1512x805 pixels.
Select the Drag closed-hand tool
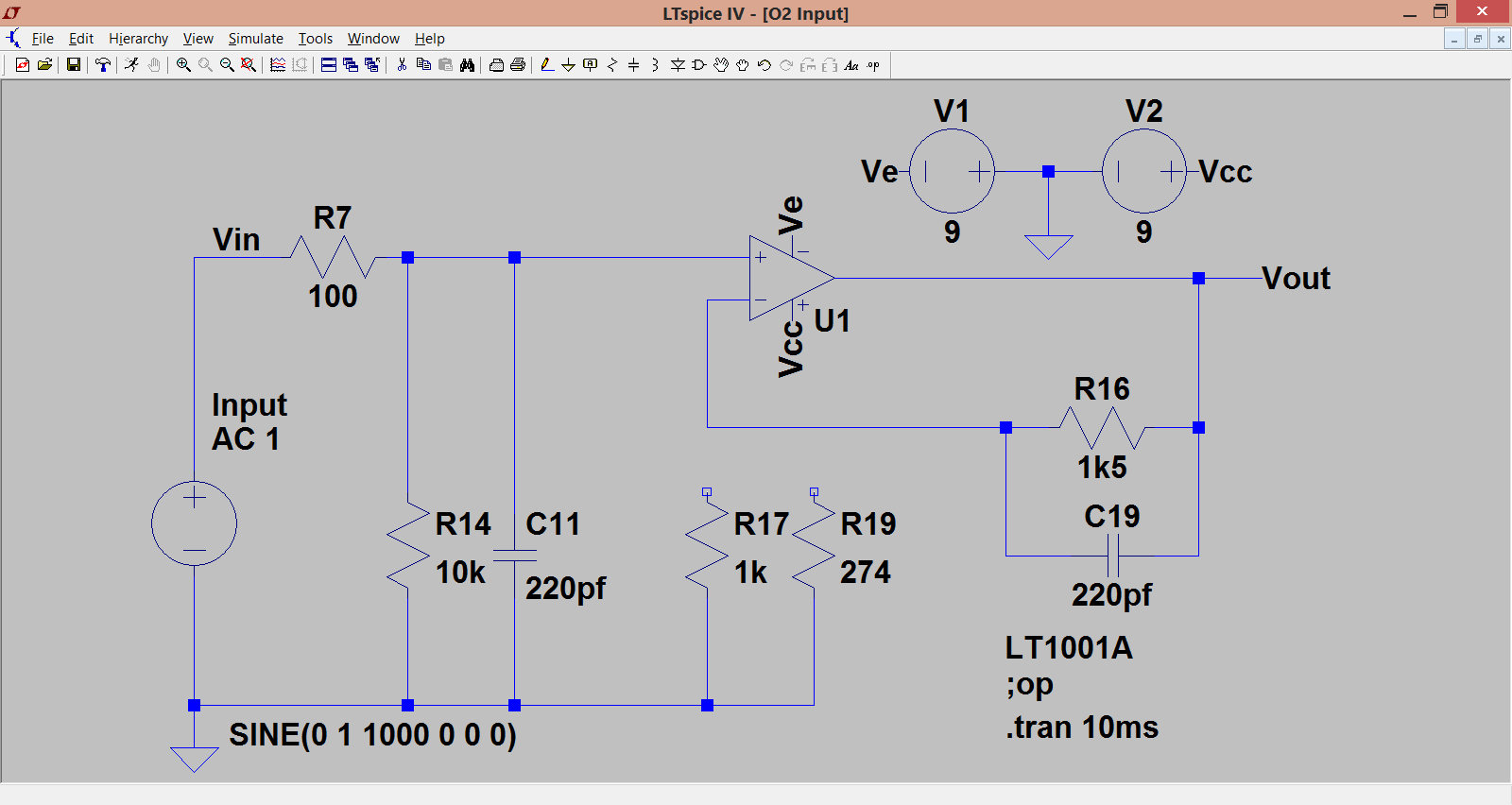(x=743, y=64)
